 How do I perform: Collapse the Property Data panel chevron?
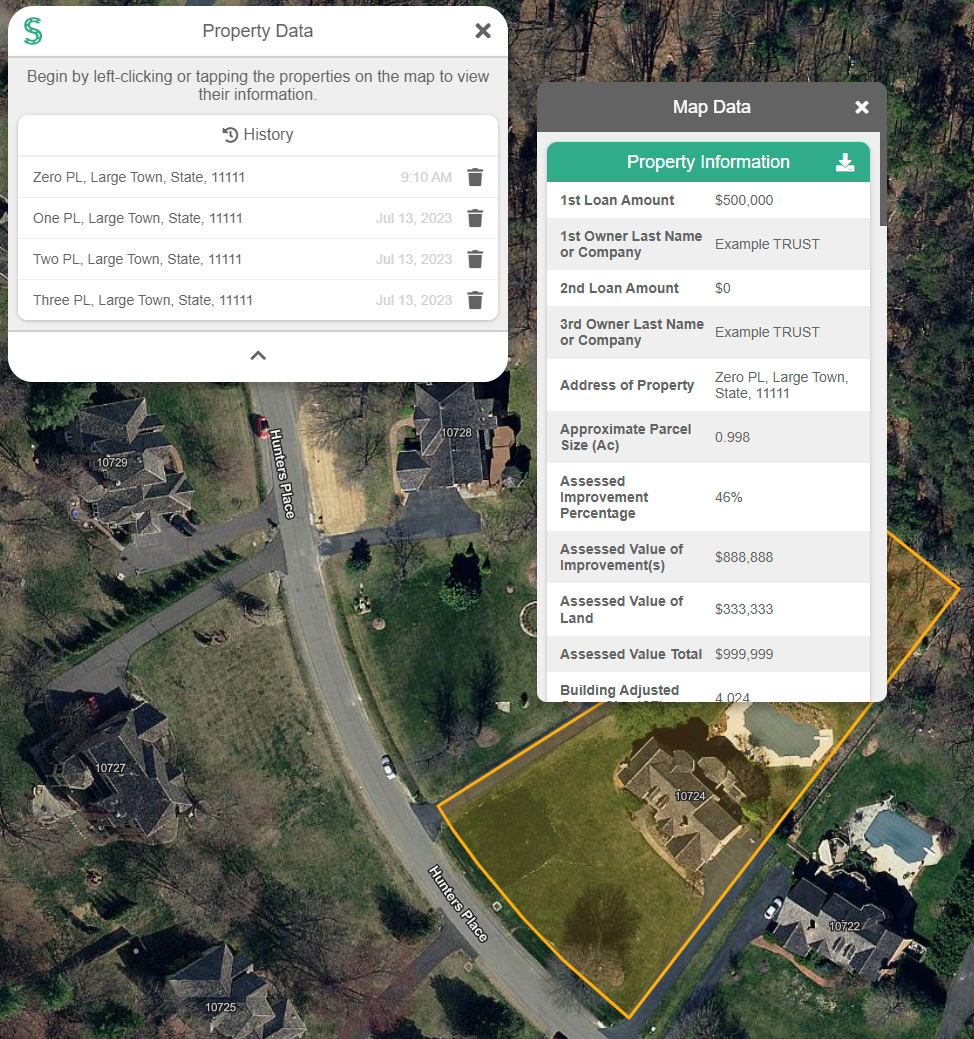pos(258,355)
